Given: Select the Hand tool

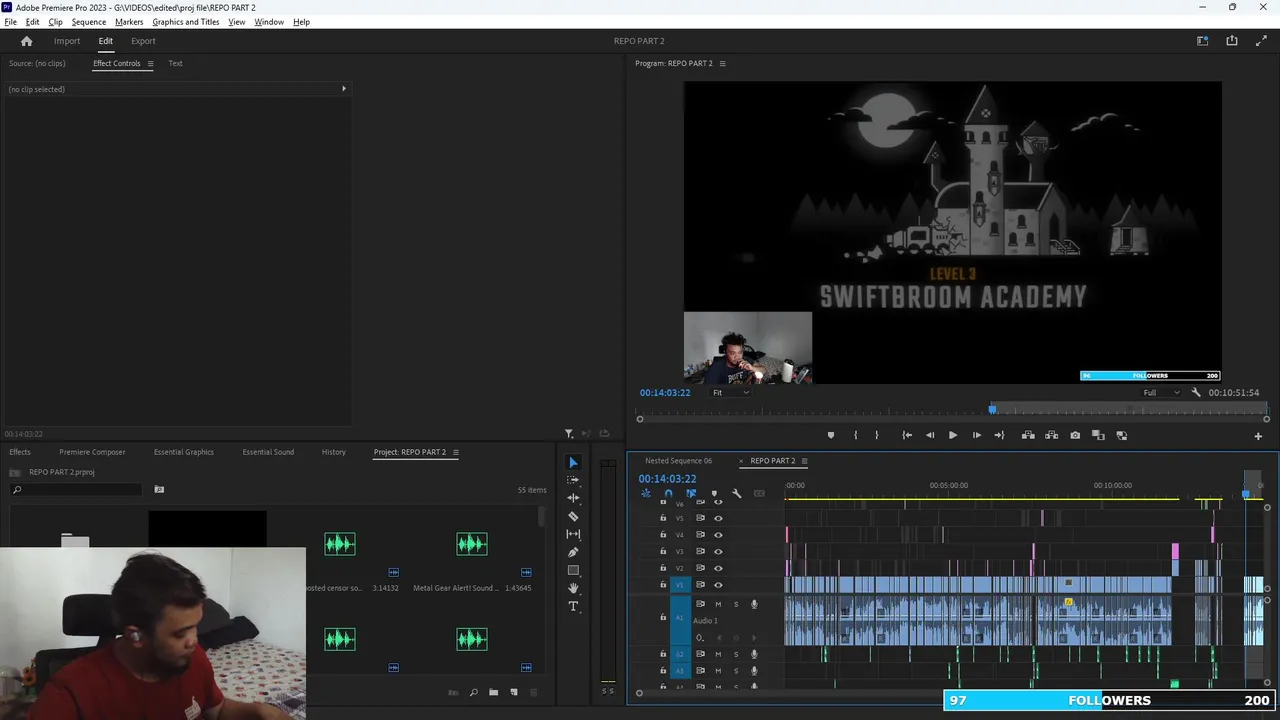Looking at the screenshot, I should click(573, 588).
